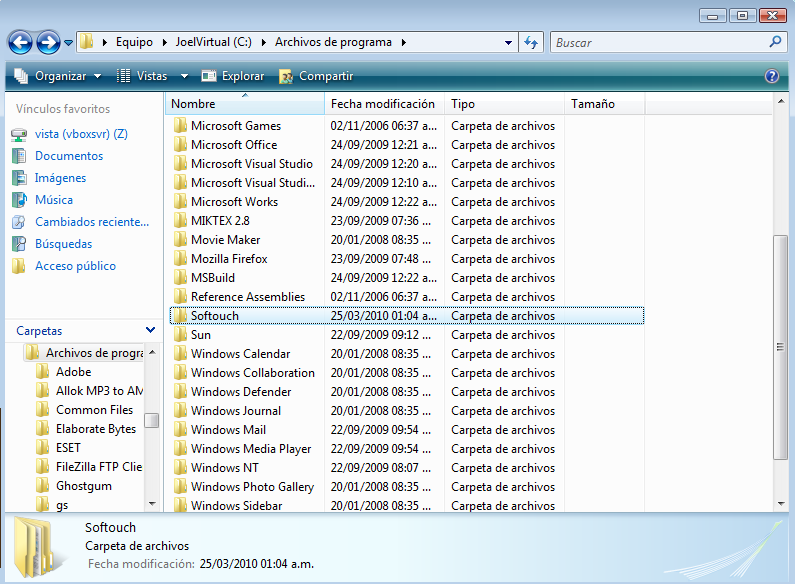Click the folder icon in the address bar
The image size is (795, 584).
coord(87,42)
